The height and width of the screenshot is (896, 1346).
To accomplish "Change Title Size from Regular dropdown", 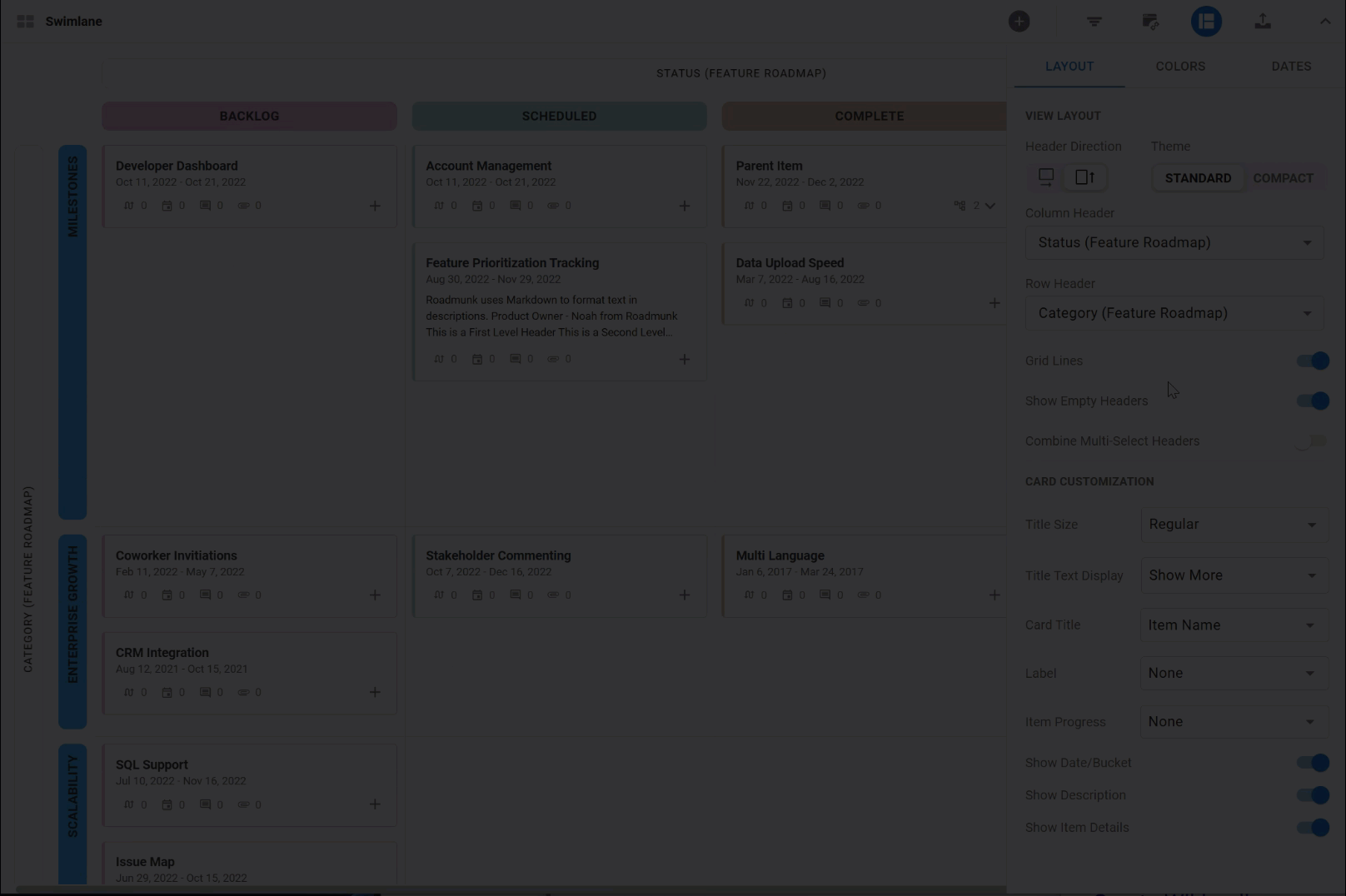I will point(1234,525).
